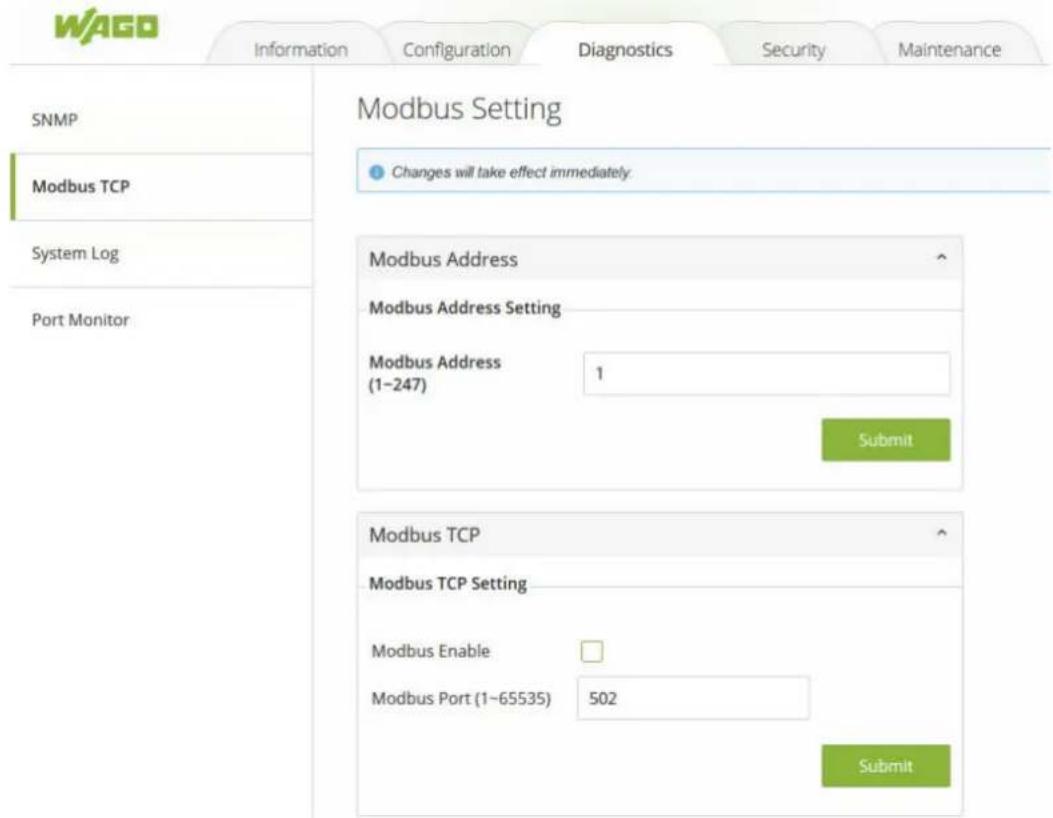1053x818 pixels.
Task: Click the 'Modbus TCP Setting' label
Action: click(x=448, y=584)
